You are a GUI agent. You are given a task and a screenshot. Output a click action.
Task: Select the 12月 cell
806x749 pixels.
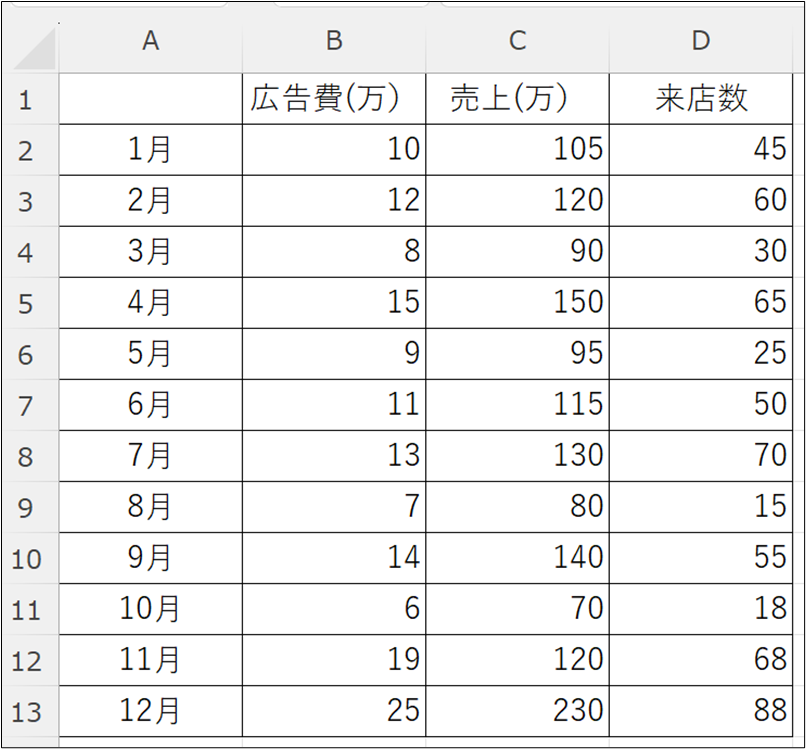(150, 711)
